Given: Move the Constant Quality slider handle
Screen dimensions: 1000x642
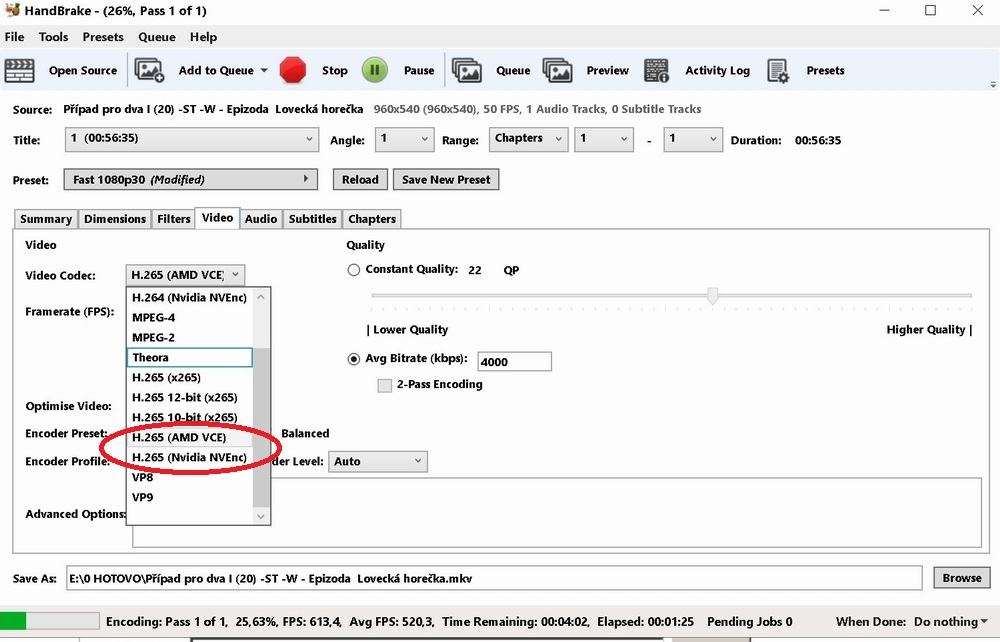Looking at the screenshot, I should tap(713, 295).
